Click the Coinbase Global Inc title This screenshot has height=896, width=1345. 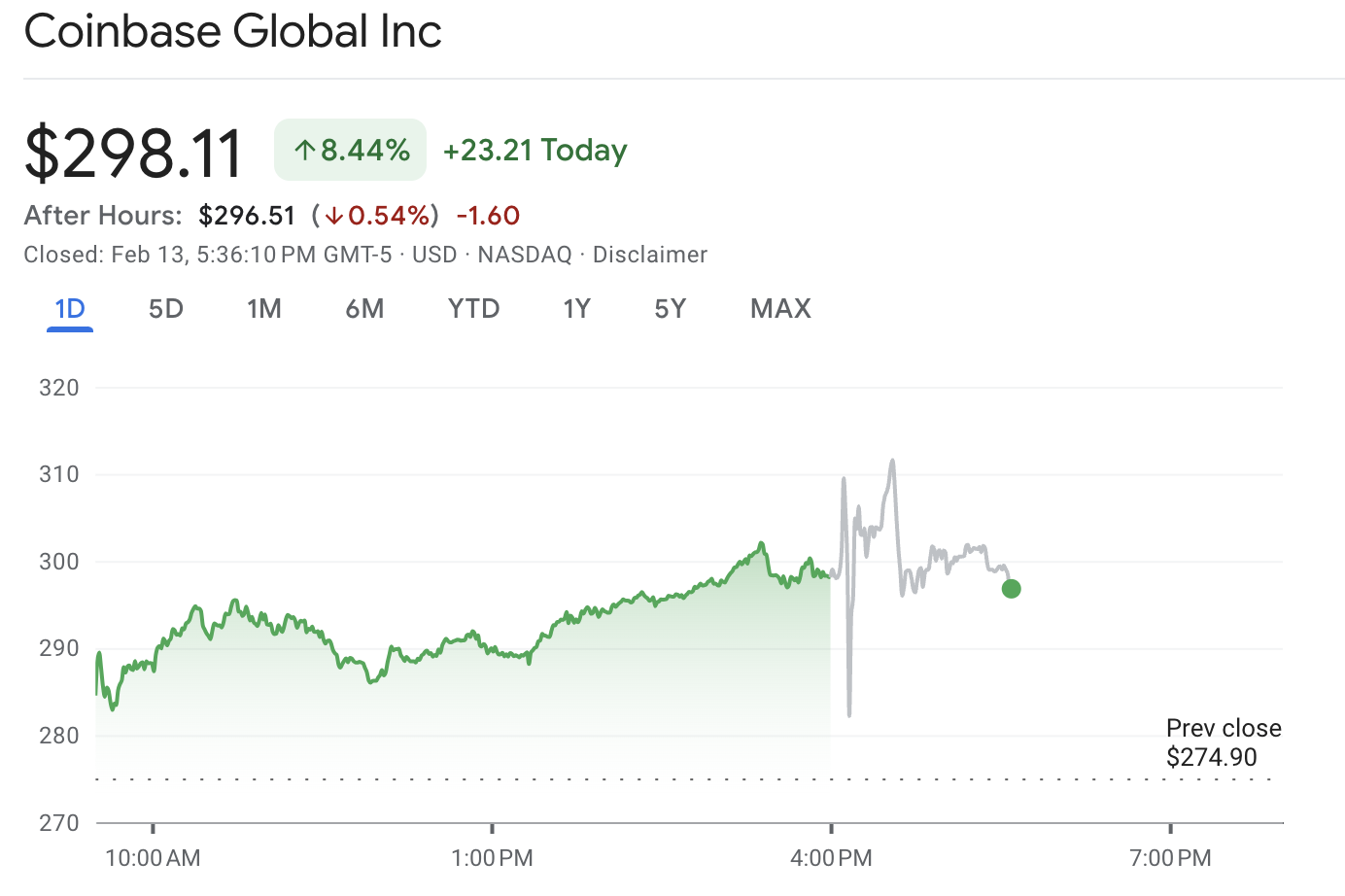232,31
